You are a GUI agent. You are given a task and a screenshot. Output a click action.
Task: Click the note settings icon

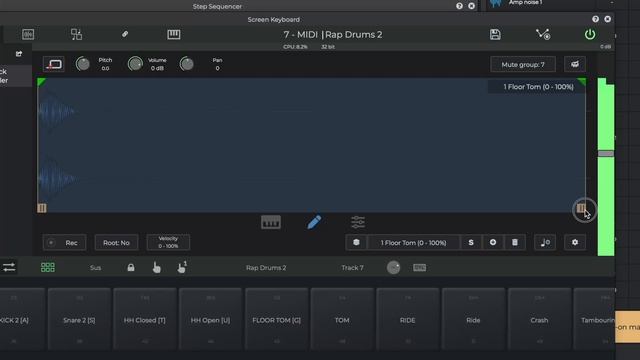545,242
